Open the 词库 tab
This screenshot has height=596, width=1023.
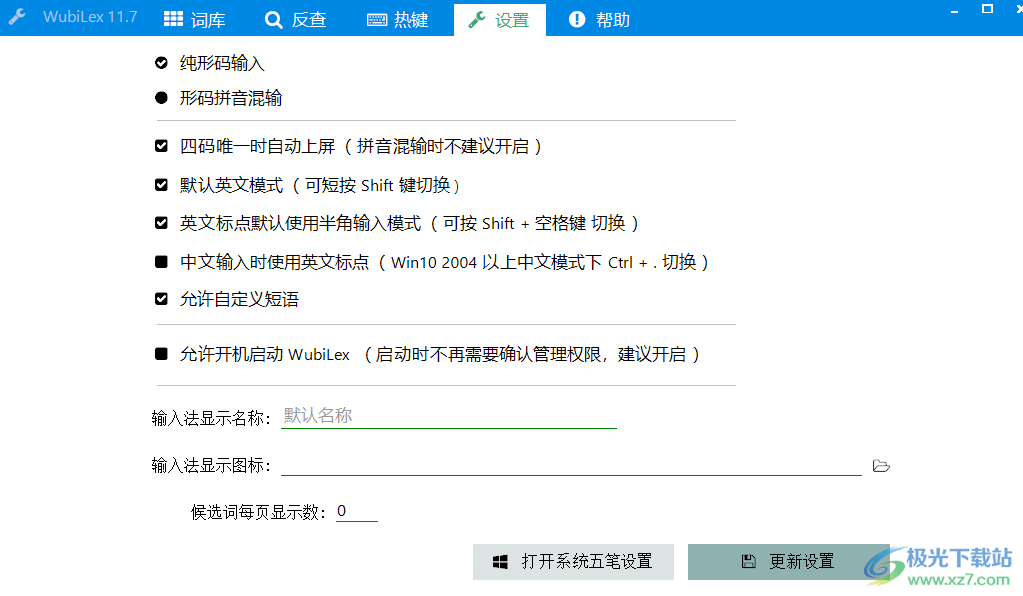click(196, 18)
